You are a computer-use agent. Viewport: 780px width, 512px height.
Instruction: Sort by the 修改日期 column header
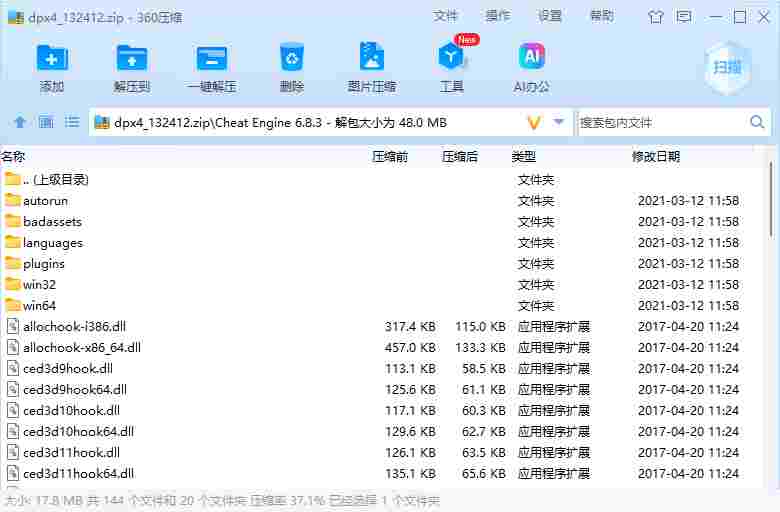[656, 157]
